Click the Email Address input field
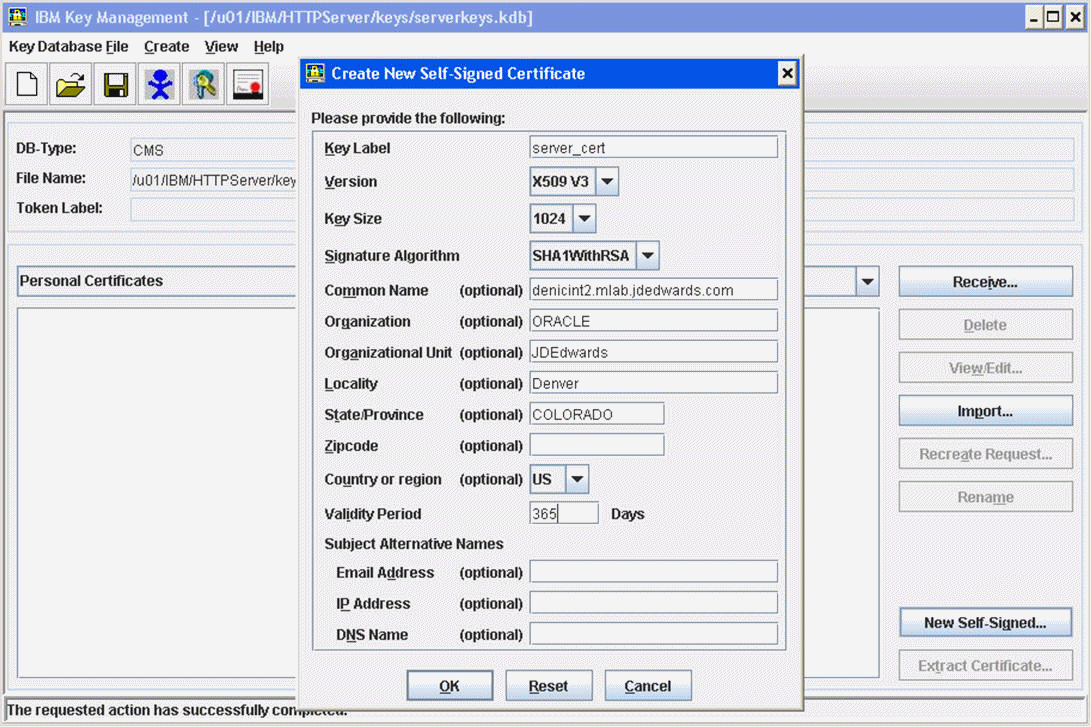 653,572
